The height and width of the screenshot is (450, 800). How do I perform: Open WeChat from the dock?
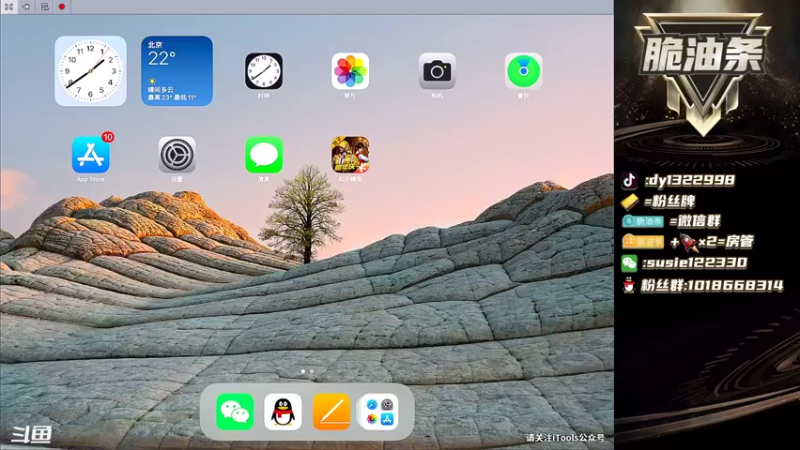235,412
